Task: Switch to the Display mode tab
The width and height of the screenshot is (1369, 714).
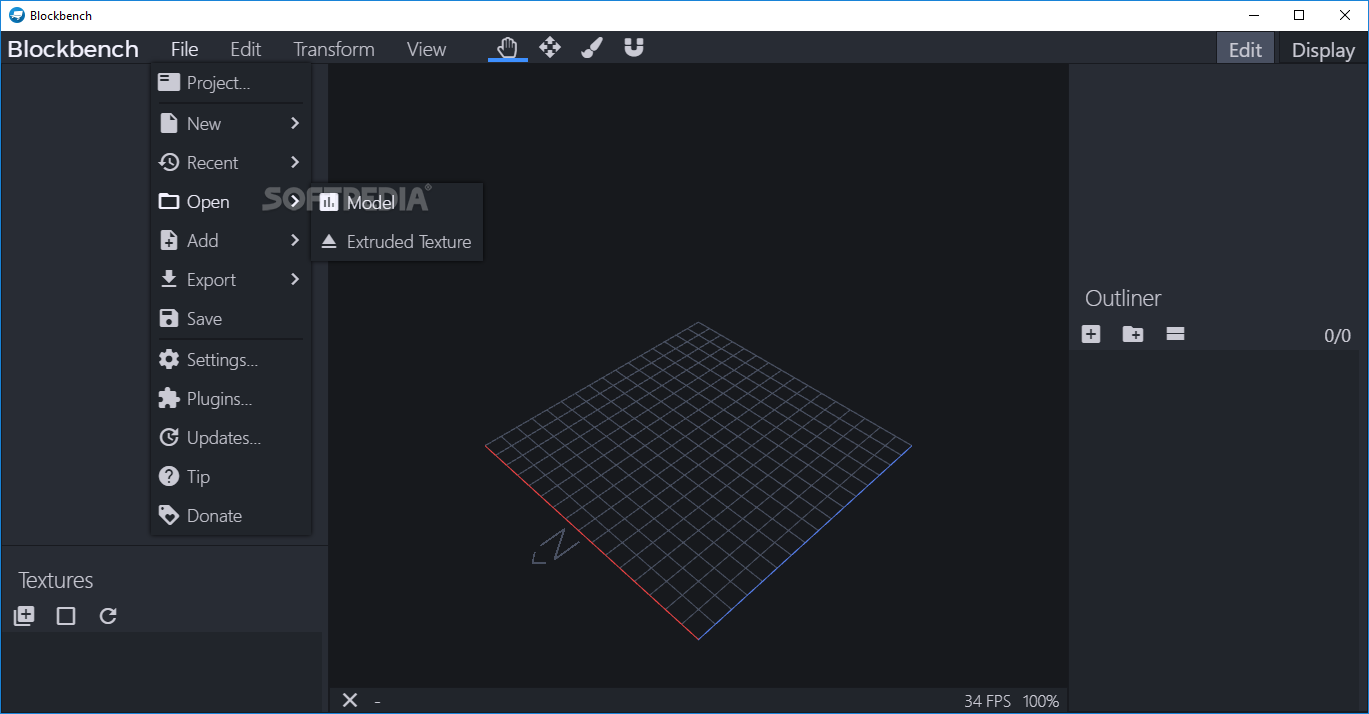Action: 1323,49
